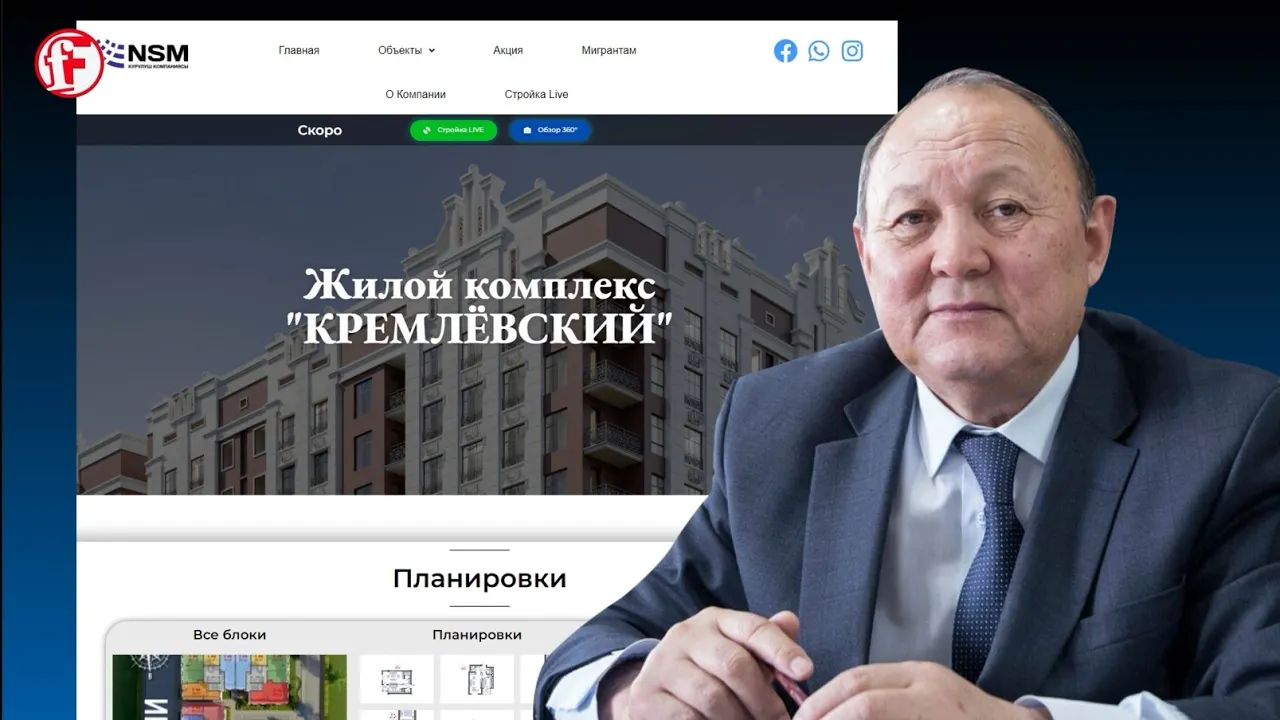The image size is (1280, 720).
Task: Open the Стройка Live menu item
Action: (x=536, y=94)
